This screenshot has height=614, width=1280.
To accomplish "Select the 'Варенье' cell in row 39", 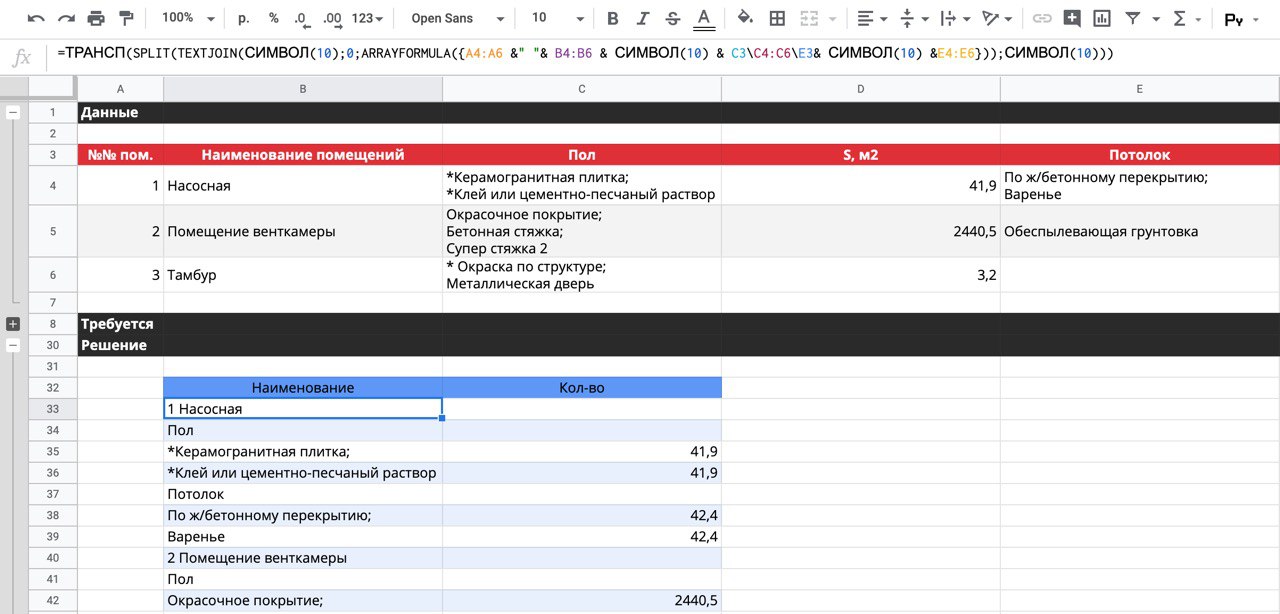I will point(303,536).
